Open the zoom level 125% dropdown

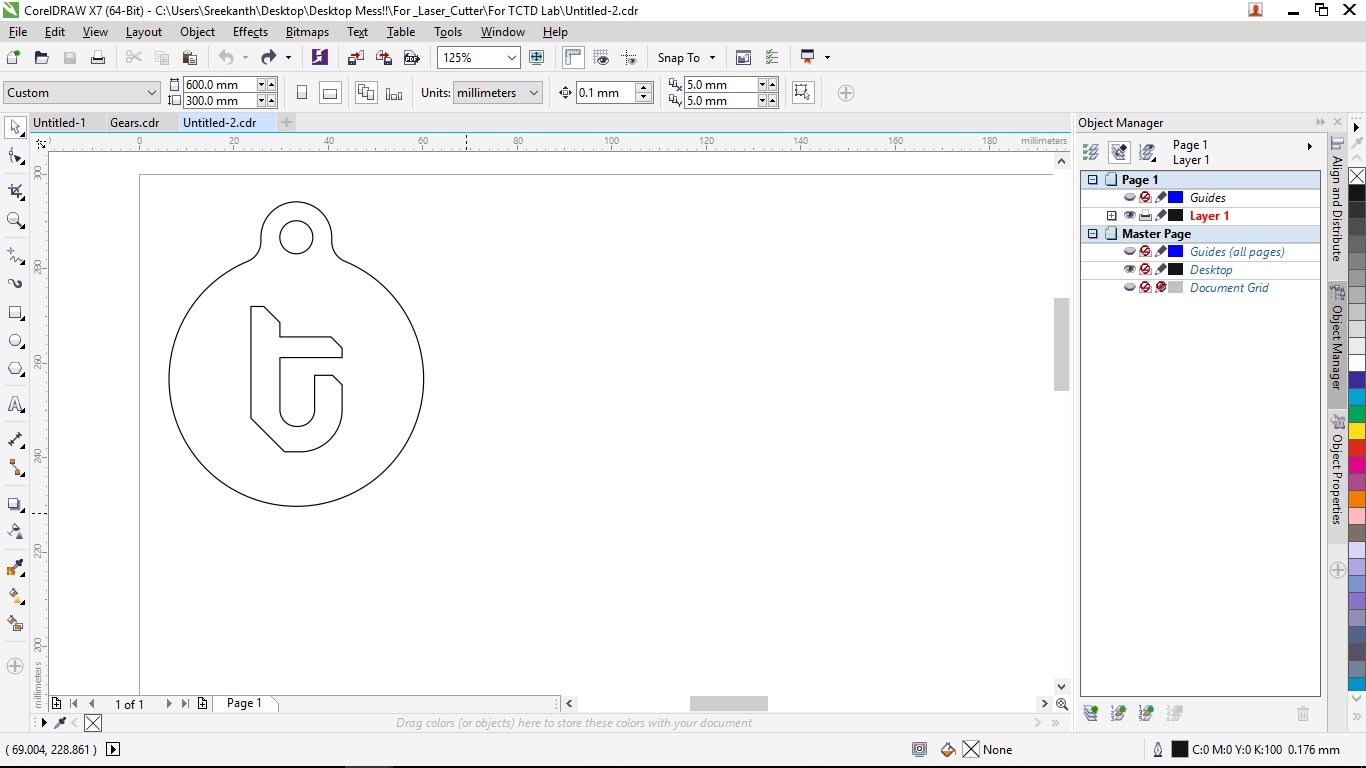coord(512,58)
